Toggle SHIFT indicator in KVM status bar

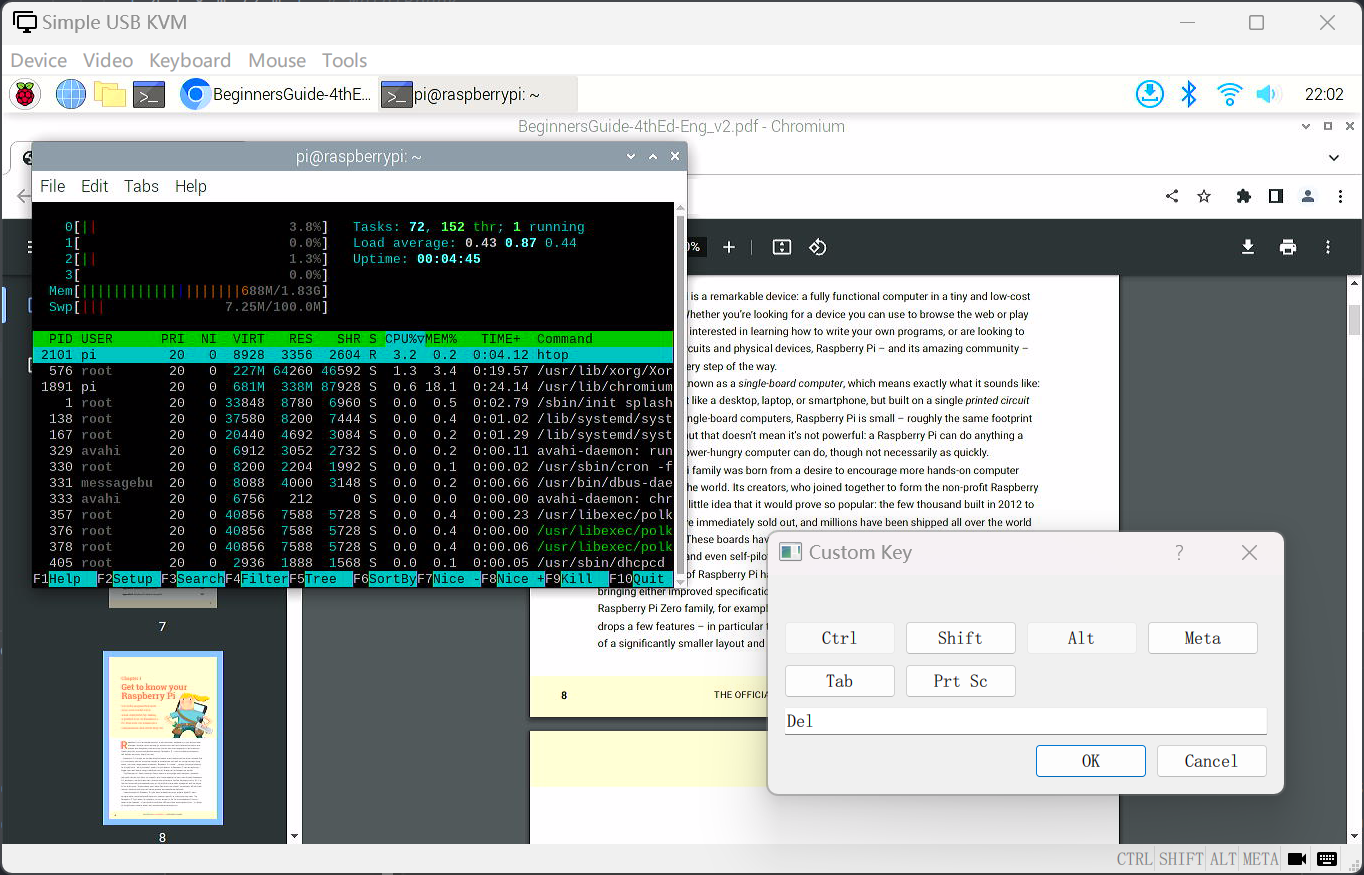pyautogui.click(x=1181, y=859)
